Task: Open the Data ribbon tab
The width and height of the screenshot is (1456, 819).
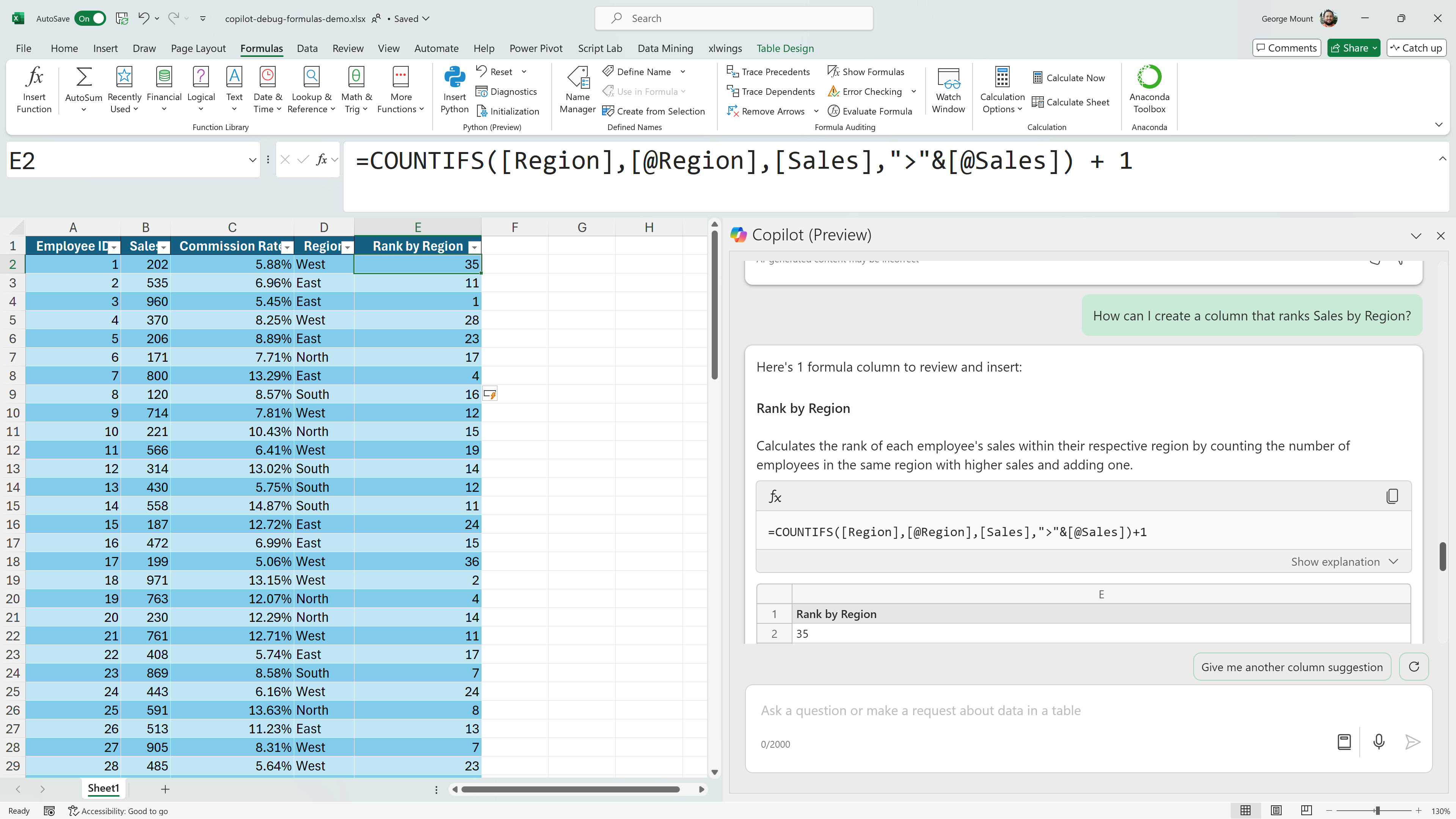Action: pyautogui.click(x=307, y=48)
